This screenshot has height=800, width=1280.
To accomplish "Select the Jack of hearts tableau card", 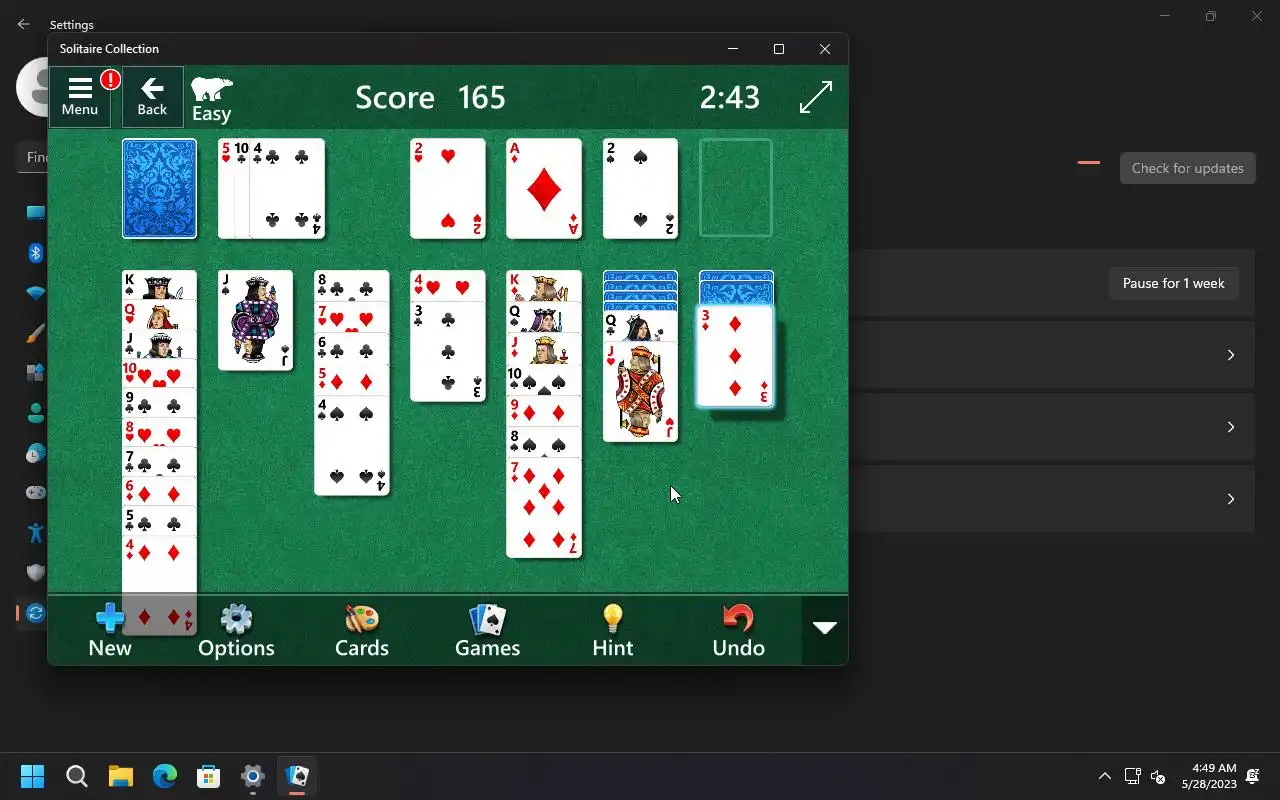I will (x=640, y=392).
